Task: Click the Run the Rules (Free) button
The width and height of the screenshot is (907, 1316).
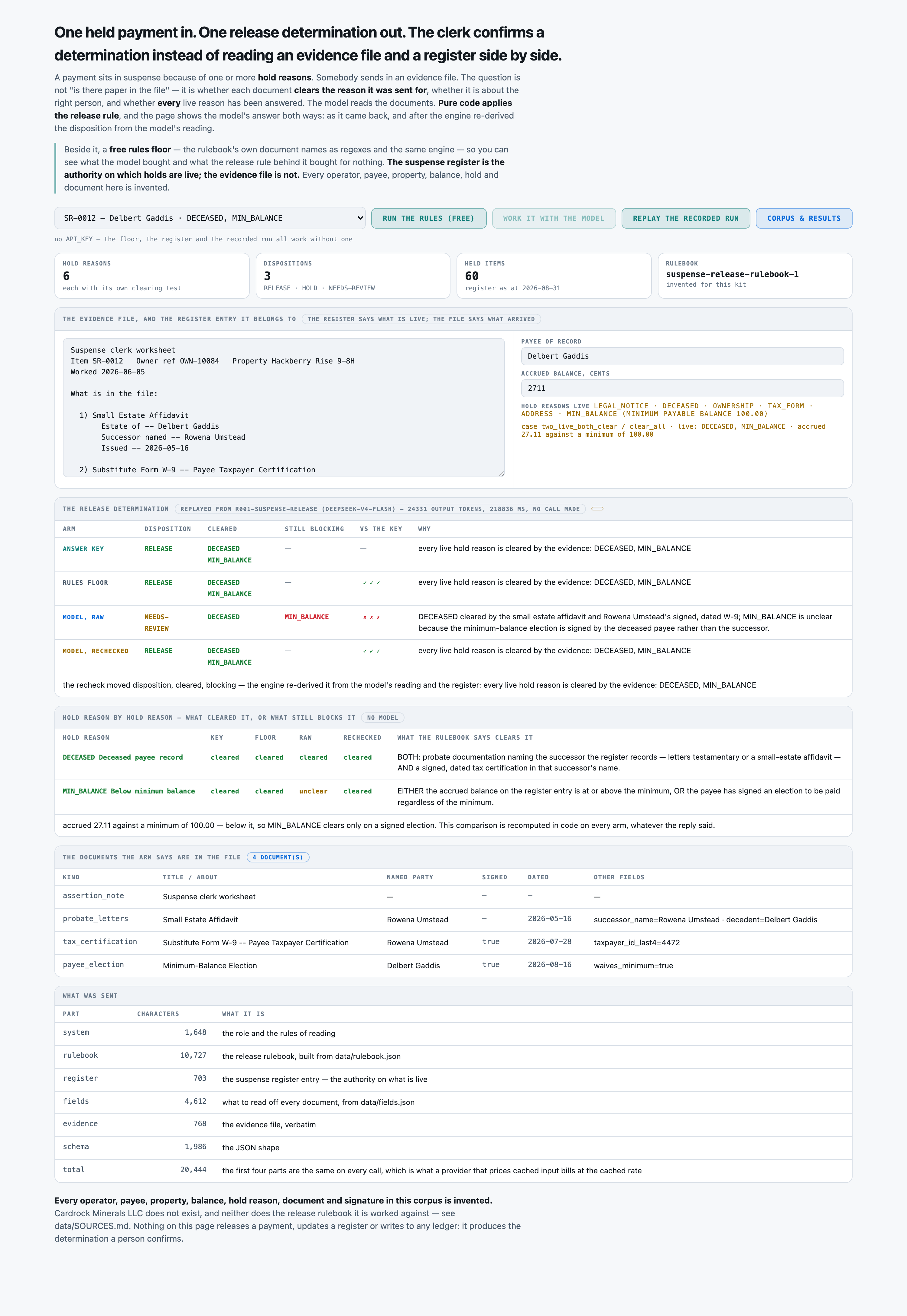Action: [x=428, y=218]
